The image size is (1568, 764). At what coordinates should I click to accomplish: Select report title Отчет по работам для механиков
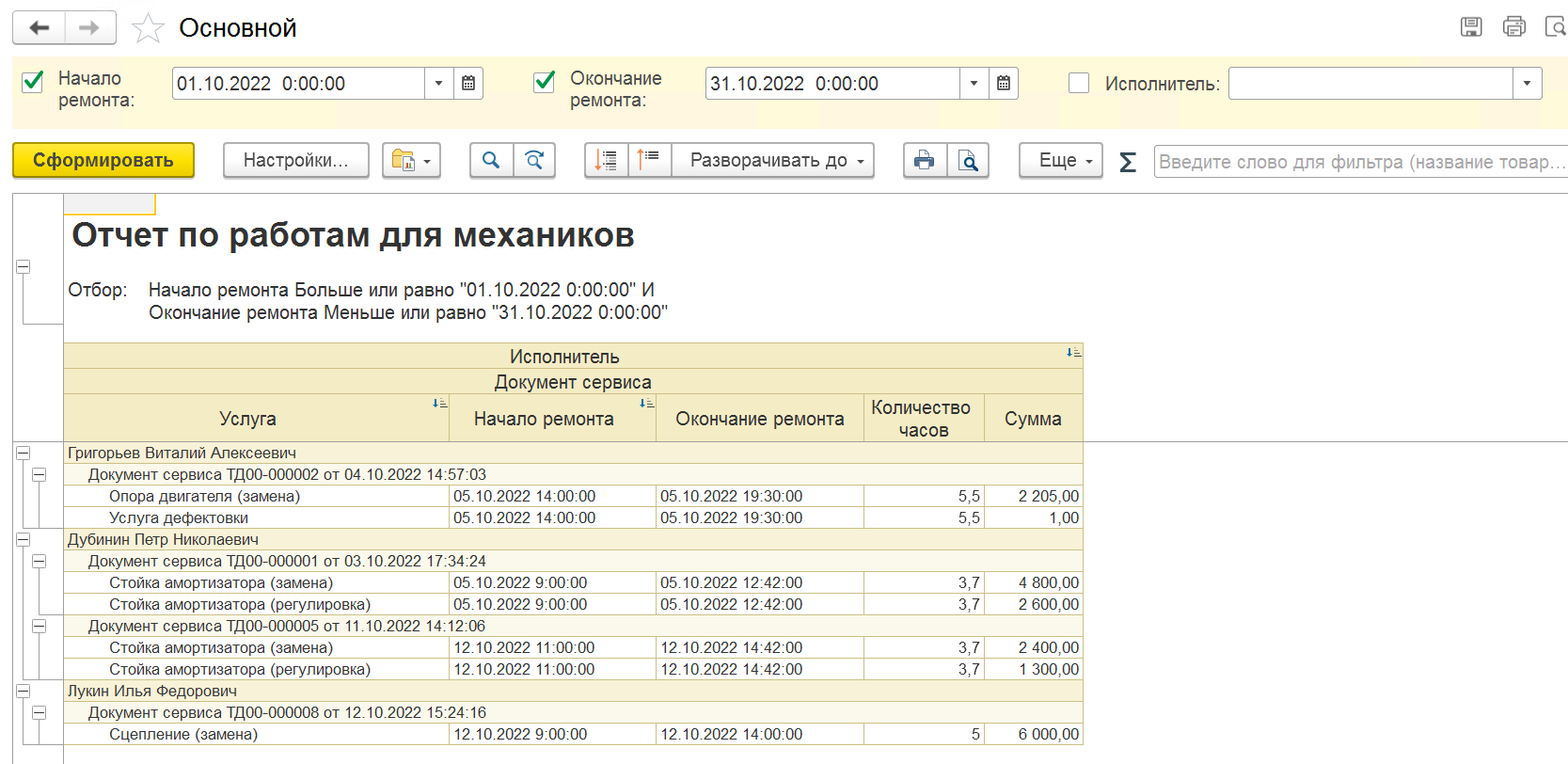(x=354, y=235)
